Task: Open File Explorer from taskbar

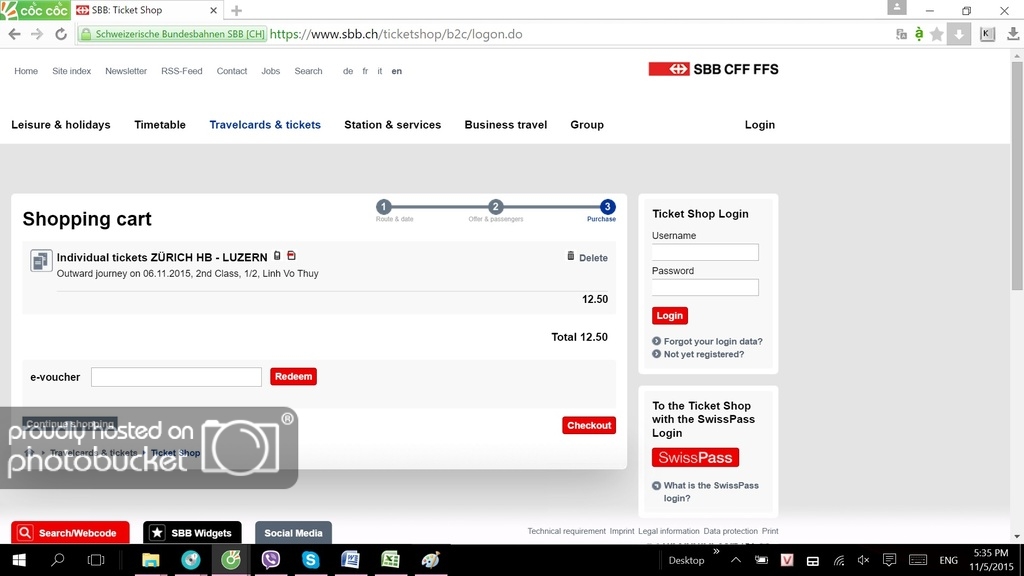Action: click(151, 560)
